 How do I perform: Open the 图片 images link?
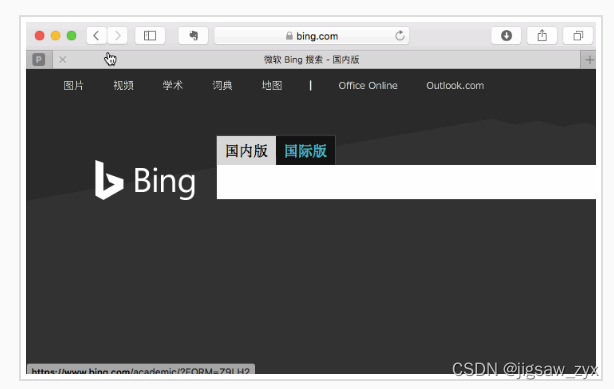(x=73, y=85)
